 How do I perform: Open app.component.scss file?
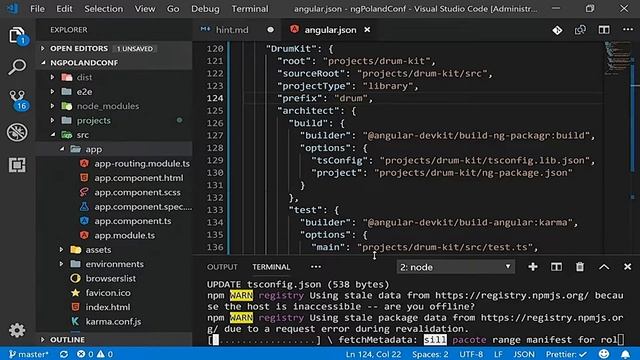coord(137,192)
